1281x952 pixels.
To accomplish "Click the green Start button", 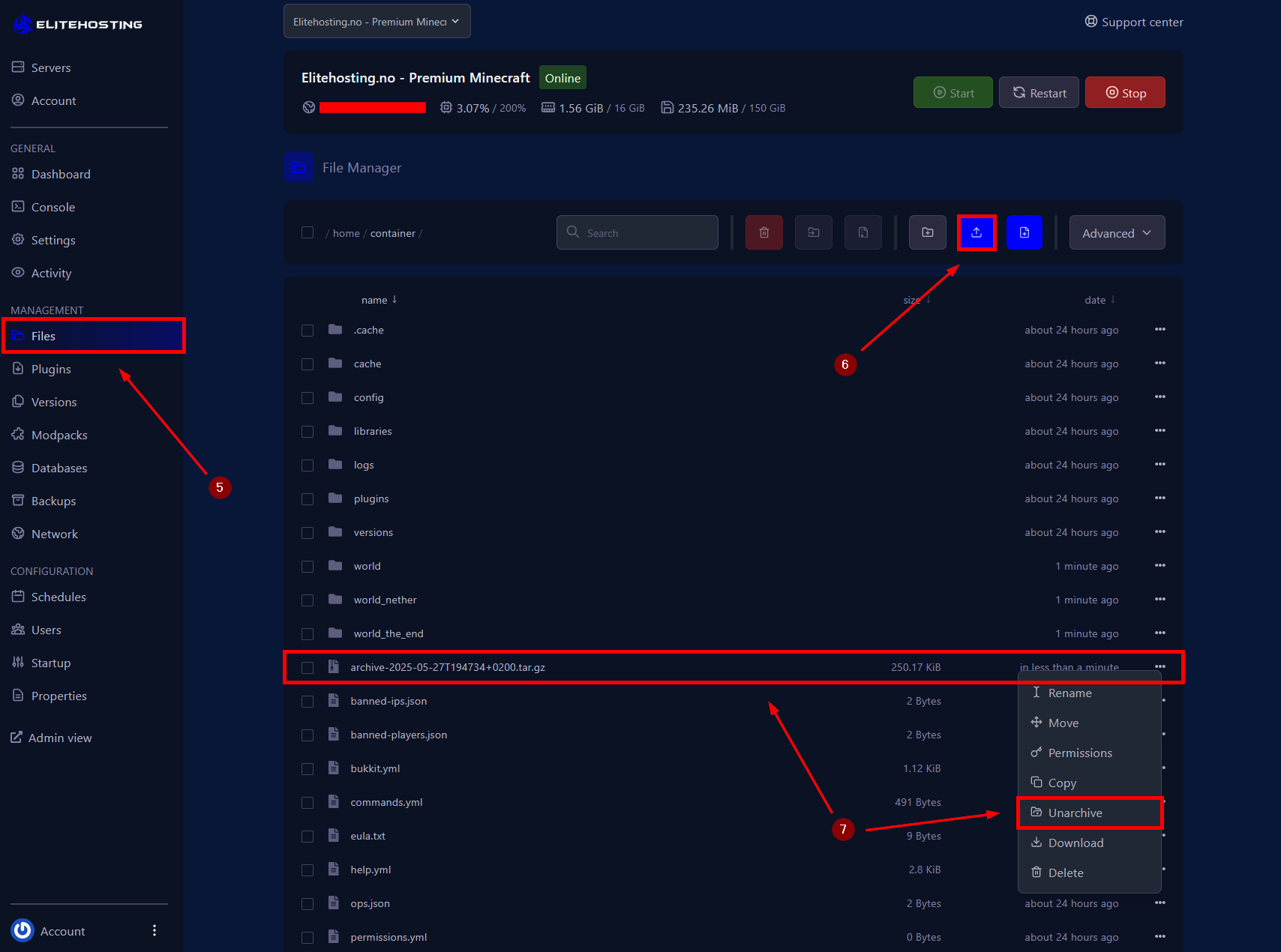I will (953, 92).
